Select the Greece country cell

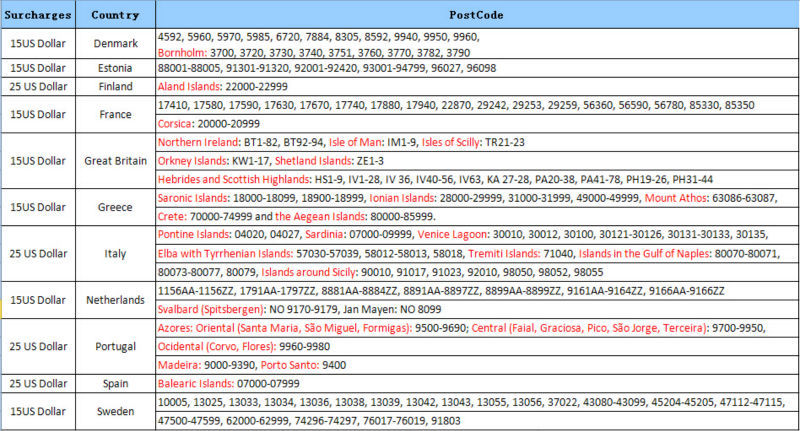114,207
